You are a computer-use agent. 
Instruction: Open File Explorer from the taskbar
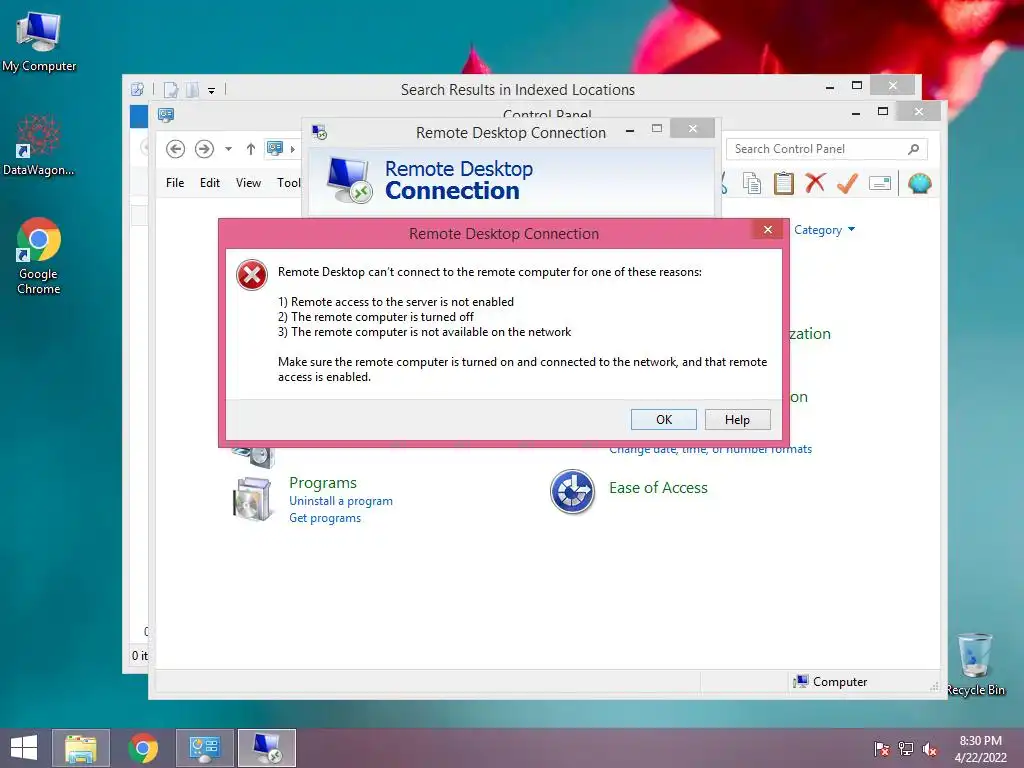pos(81,748)
